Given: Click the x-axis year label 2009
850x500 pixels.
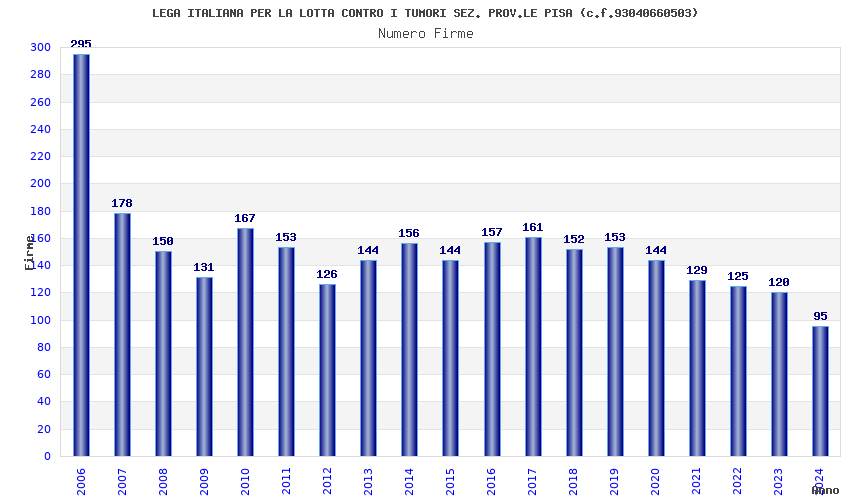Looking at the screenshot, I should [x=204, y=482].
